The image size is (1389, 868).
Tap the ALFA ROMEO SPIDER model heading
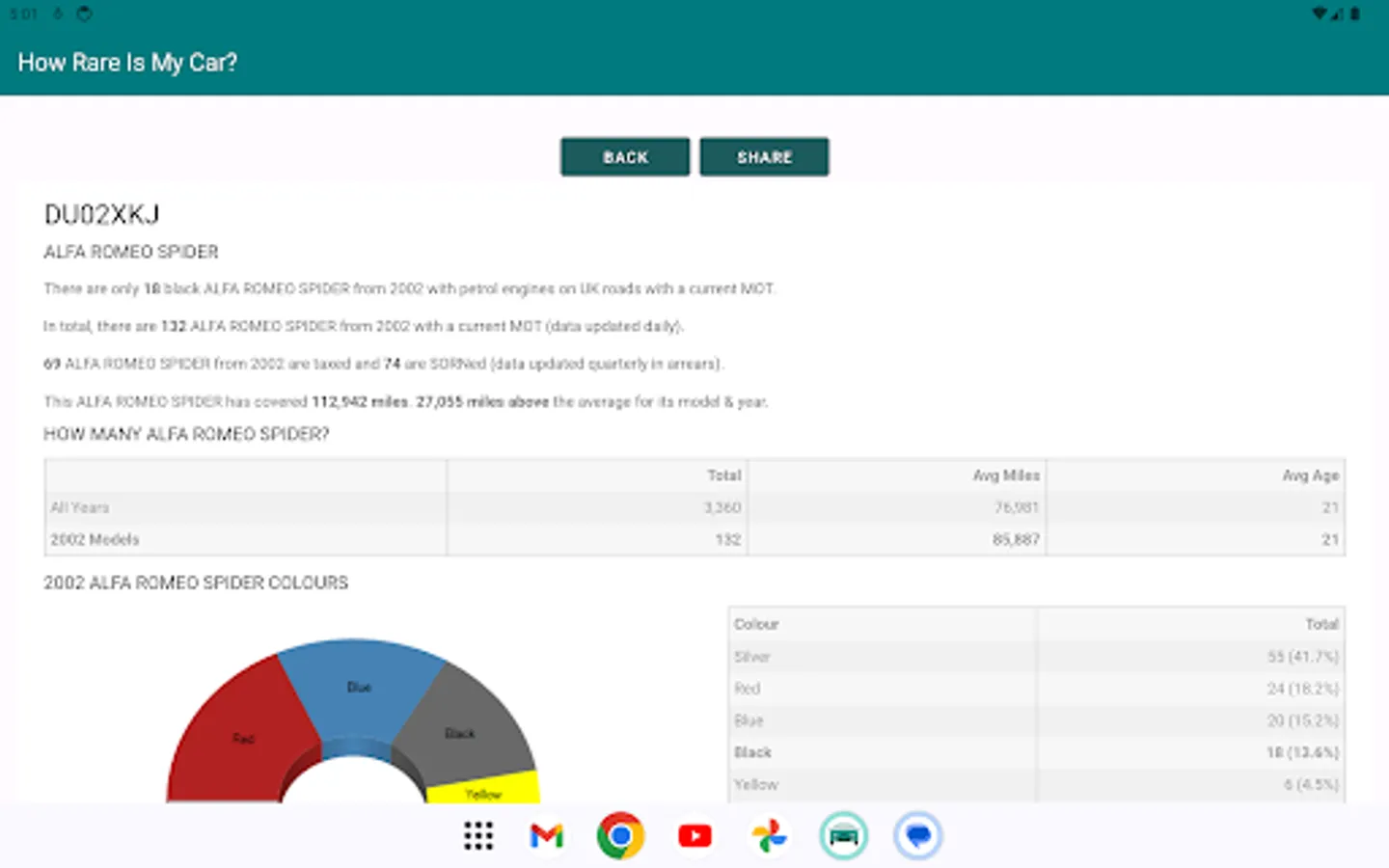tap(131, 252)
